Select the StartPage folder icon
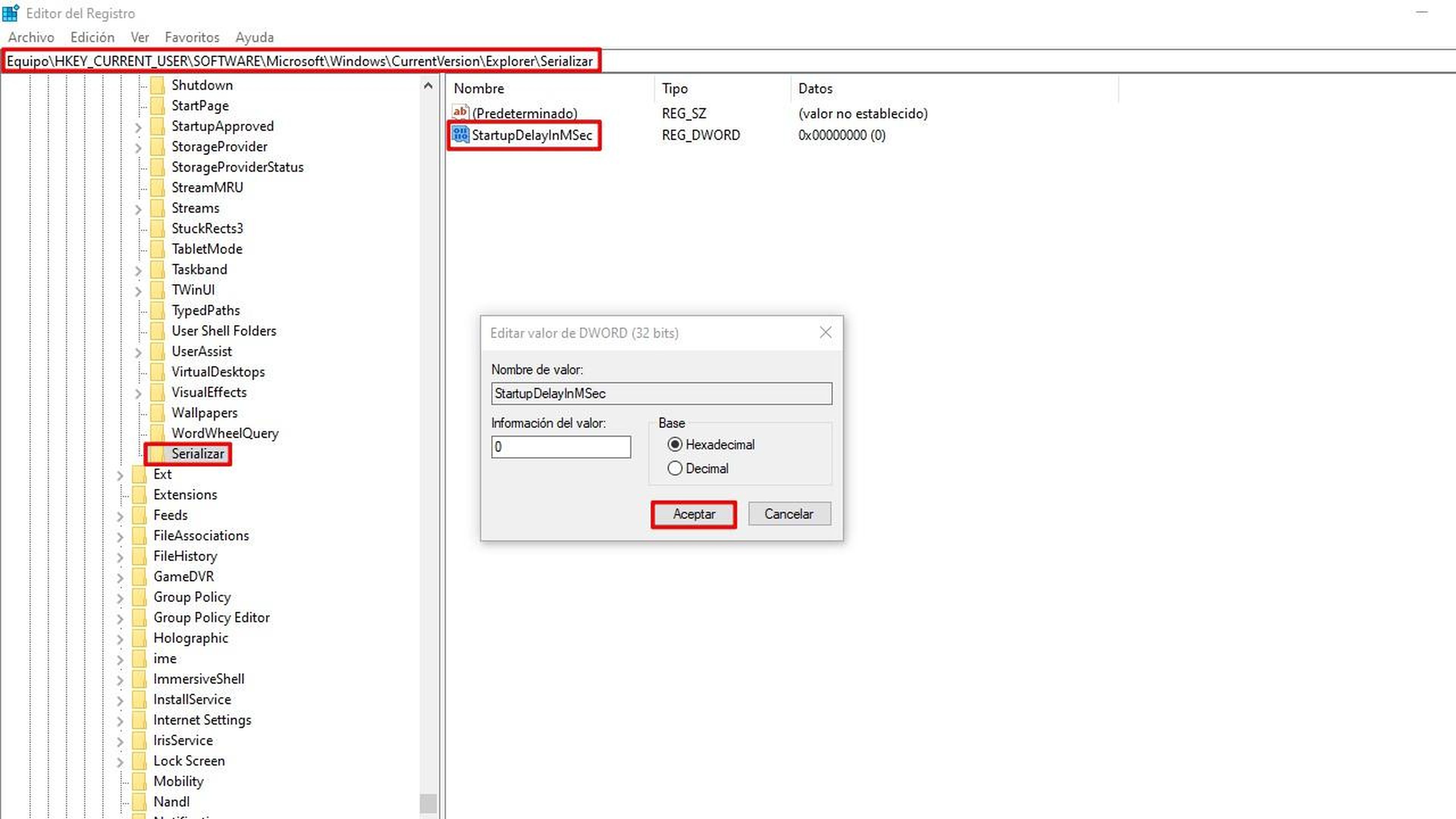 158,106
